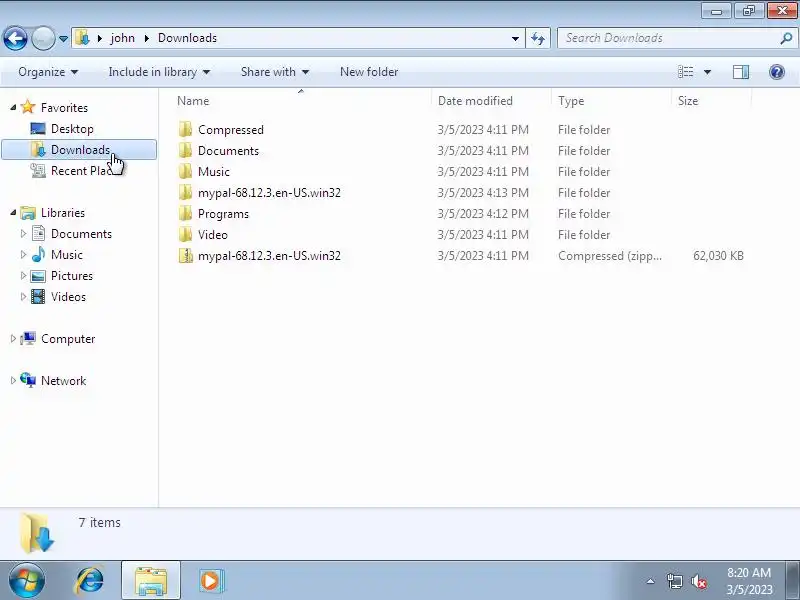
Task: Open the recent pages history dropdown arrow
Action: [63, 39]
